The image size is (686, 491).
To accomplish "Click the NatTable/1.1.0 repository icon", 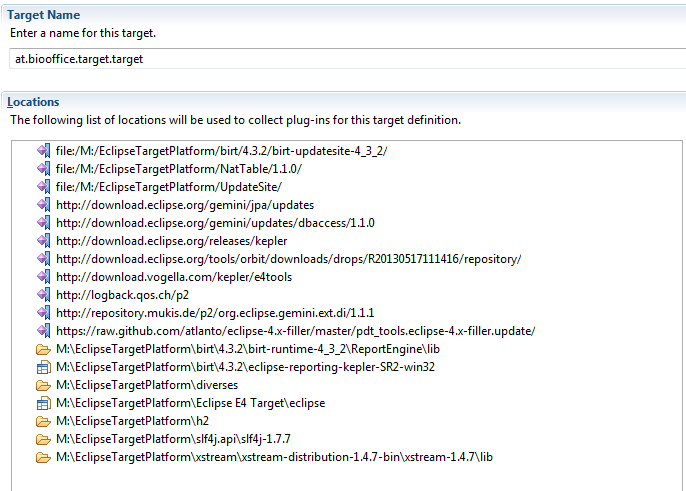I will [43, 169].
